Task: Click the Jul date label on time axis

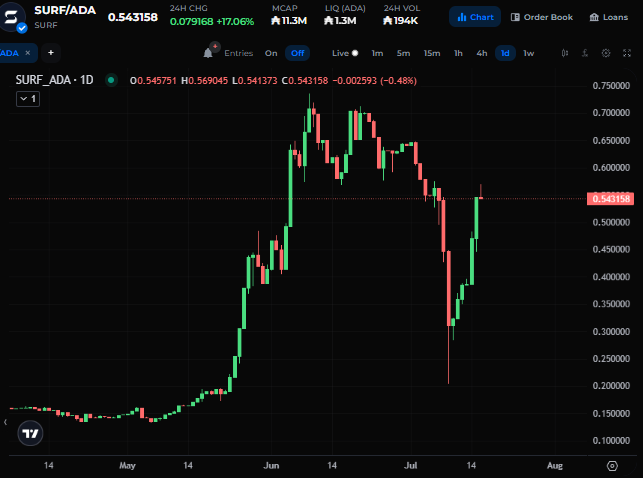Action: coord(410,466)
